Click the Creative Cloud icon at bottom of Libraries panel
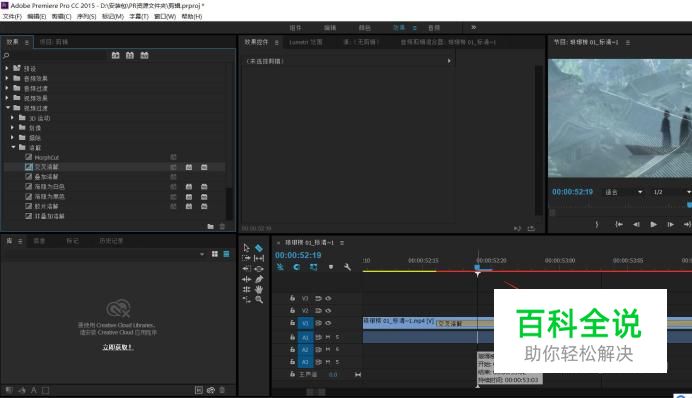Viewport: 692px width, 398px height. point(211,390)
